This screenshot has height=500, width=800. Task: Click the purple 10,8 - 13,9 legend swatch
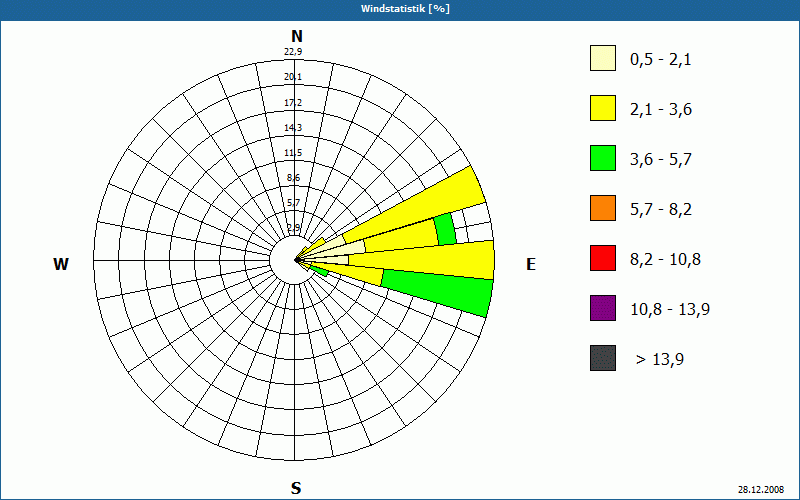(x=603, y=308)
